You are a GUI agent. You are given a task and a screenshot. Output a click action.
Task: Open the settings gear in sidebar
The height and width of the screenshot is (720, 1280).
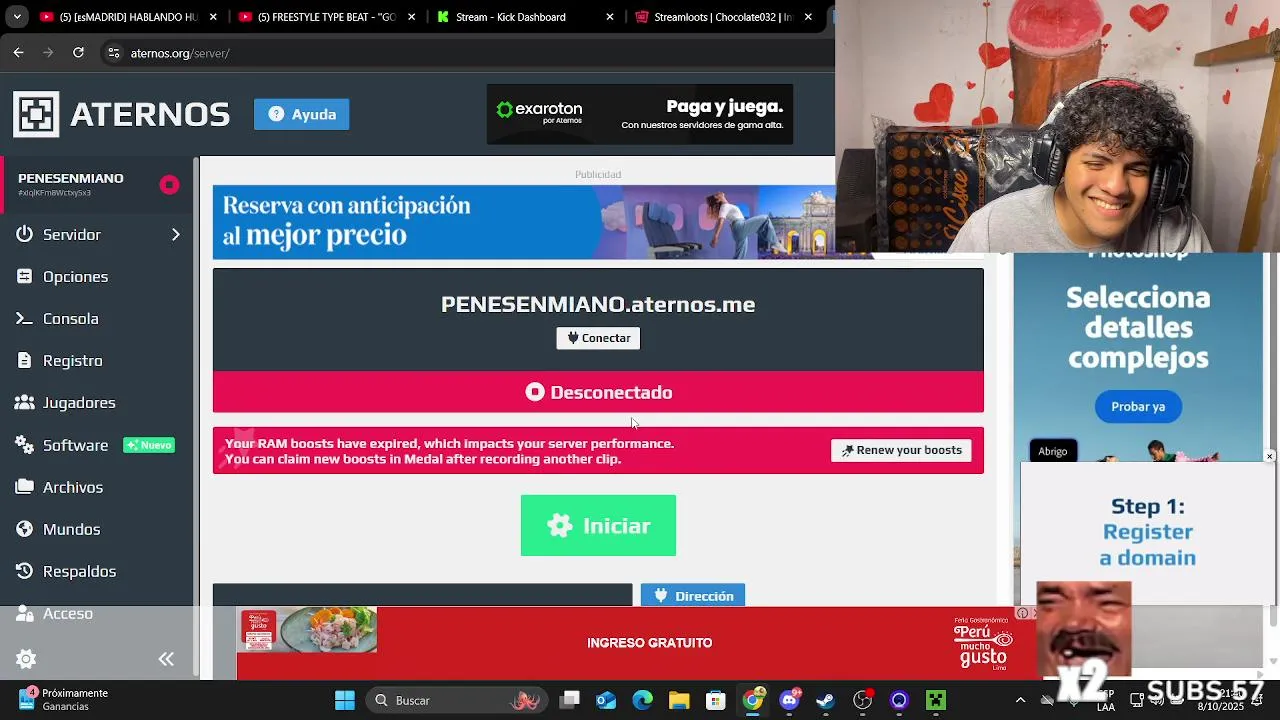click(x=26, y=659)
